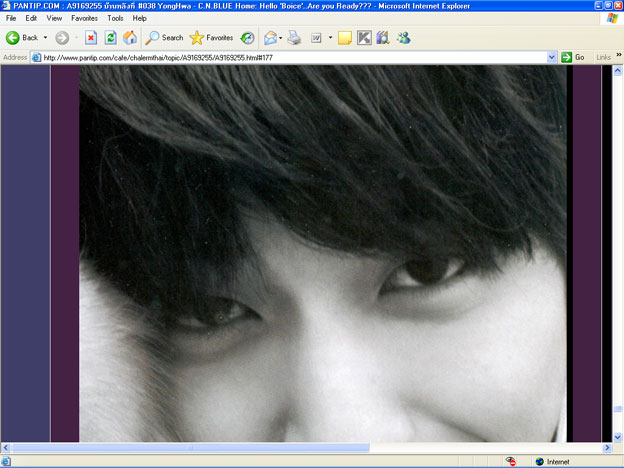Screen dimensions: 624x468
Task: Click the IE icon in the title bar
Action: pyautogui.click(x=6, y=6)
